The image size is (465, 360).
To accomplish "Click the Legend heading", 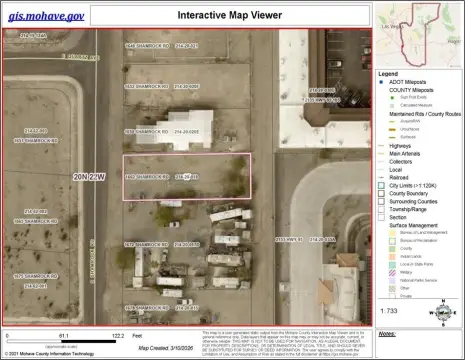I will (388, 74).
